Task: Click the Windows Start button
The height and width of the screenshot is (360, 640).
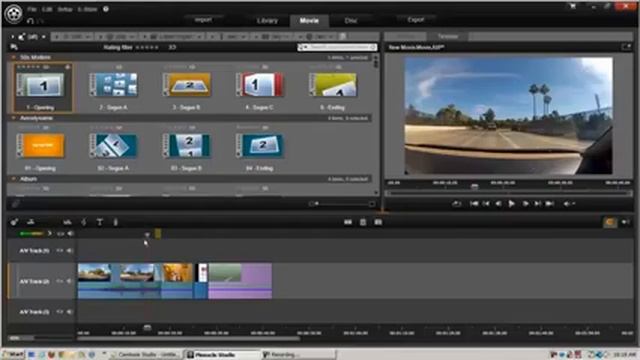Action: [x=13, y=355]
